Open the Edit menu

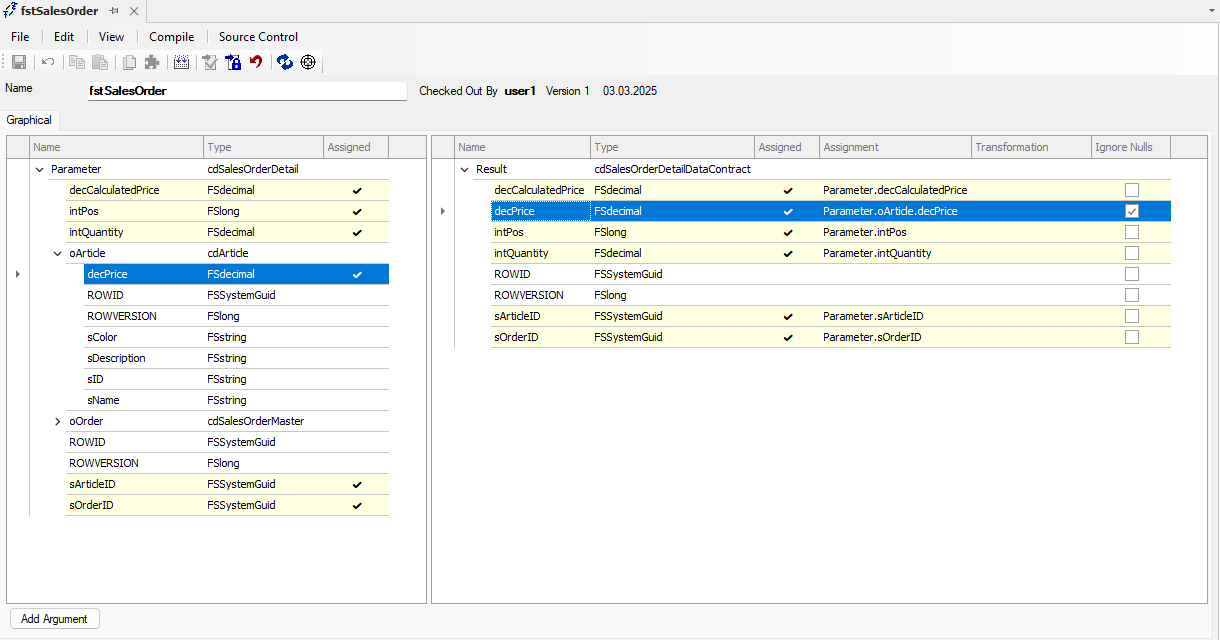click(x=64, y=37)
